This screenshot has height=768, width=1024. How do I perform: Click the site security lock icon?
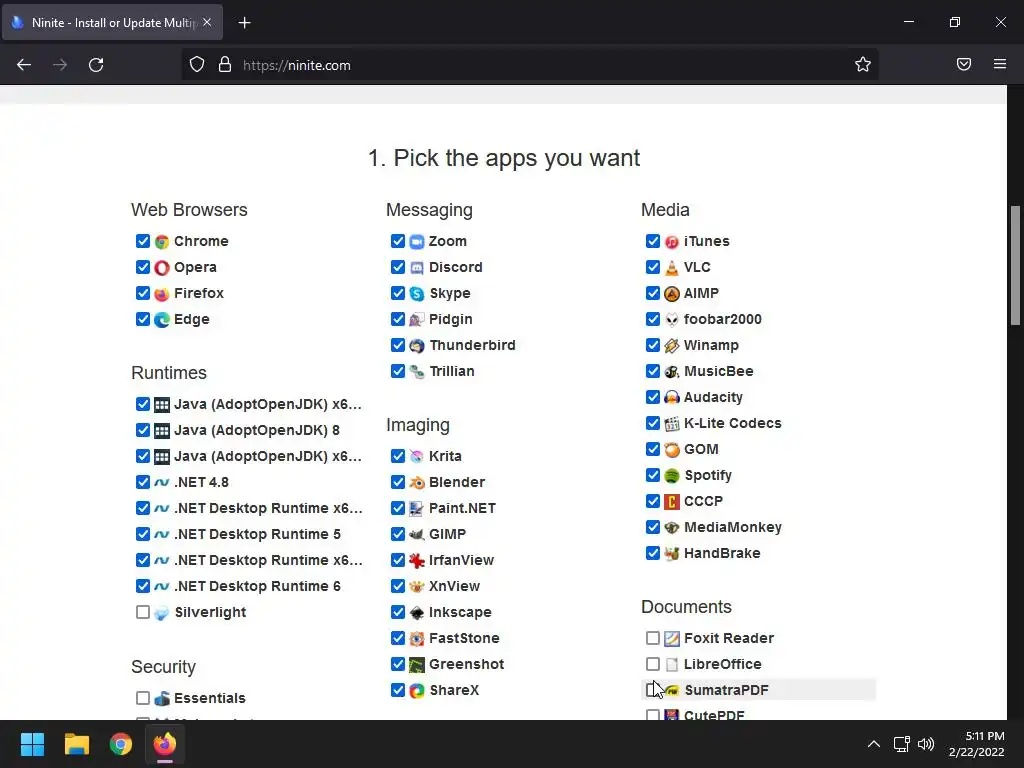(x=225, y=64)
